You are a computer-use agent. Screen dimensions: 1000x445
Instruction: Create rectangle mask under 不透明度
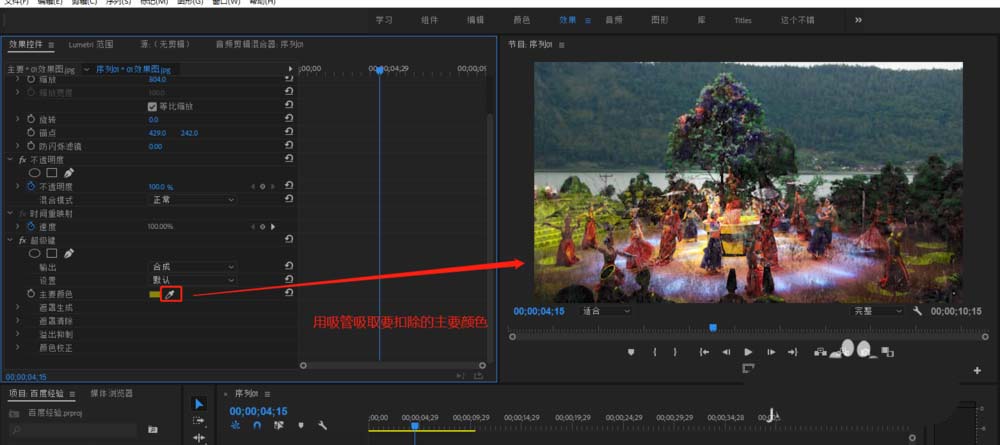pyautogui.click(x=52, y=173)
